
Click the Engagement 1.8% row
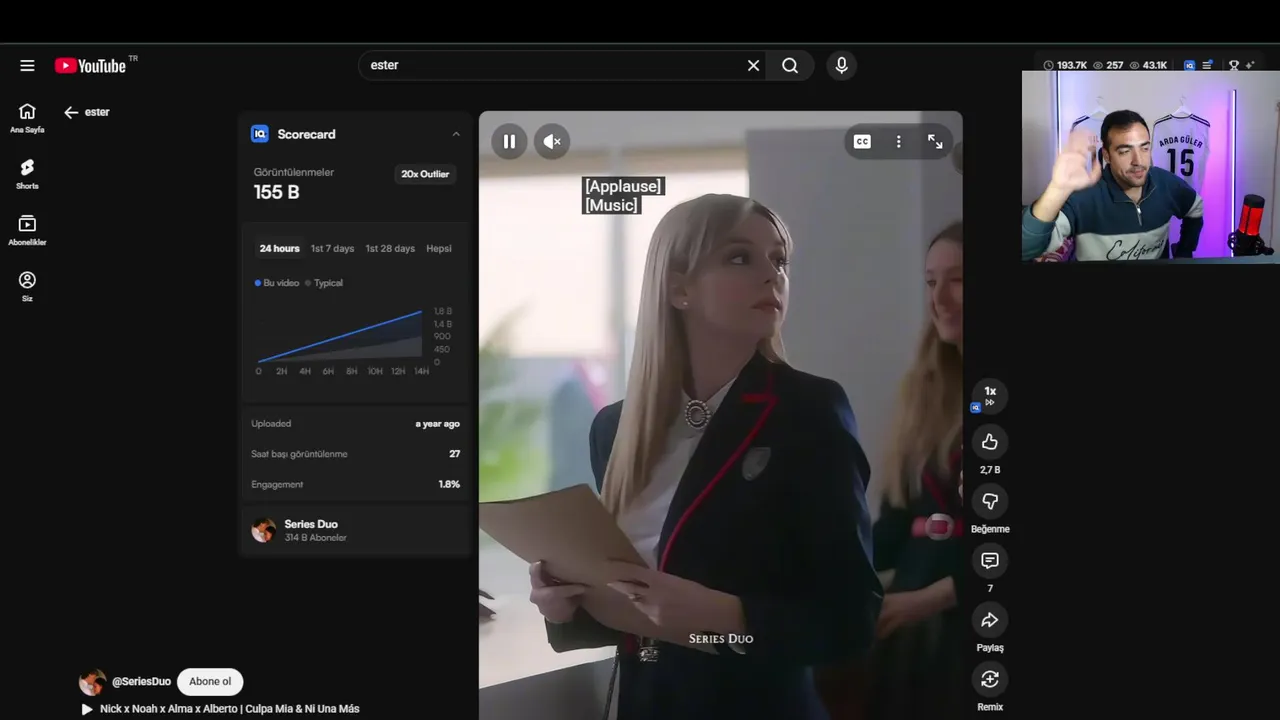(355, 484)
